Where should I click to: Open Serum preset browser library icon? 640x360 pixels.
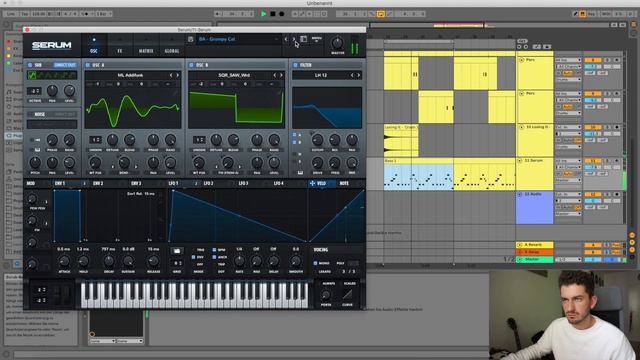point(304,39)
